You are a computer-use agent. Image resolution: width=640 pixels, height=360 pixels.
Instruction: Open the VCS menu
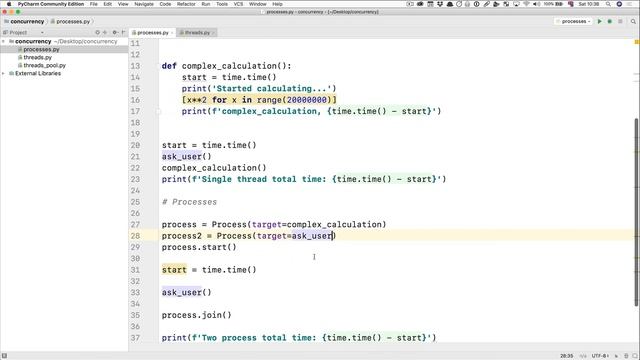click(x=238, y=4)
